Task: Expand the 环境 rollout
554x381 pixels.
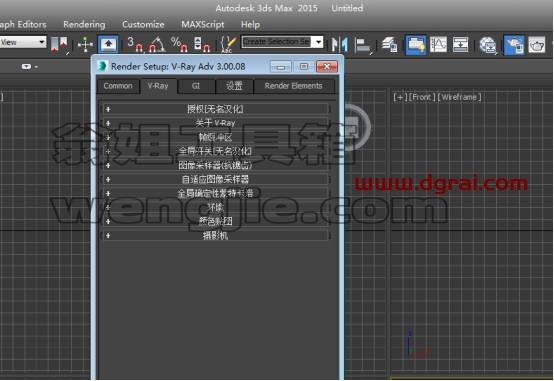Action: tap(216, 207)
